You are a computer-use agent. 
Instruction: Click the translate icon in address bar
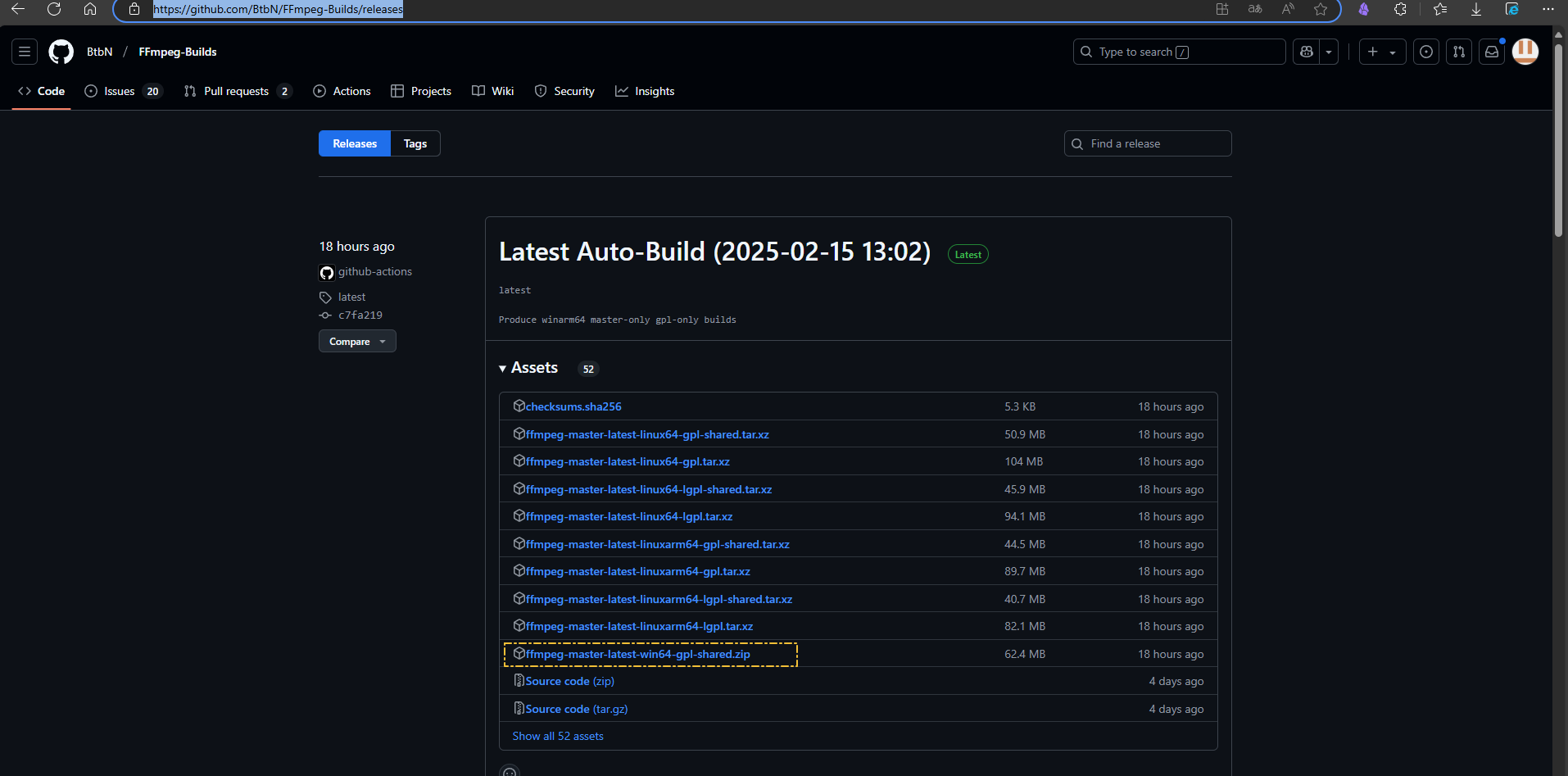coord(1255,9)
